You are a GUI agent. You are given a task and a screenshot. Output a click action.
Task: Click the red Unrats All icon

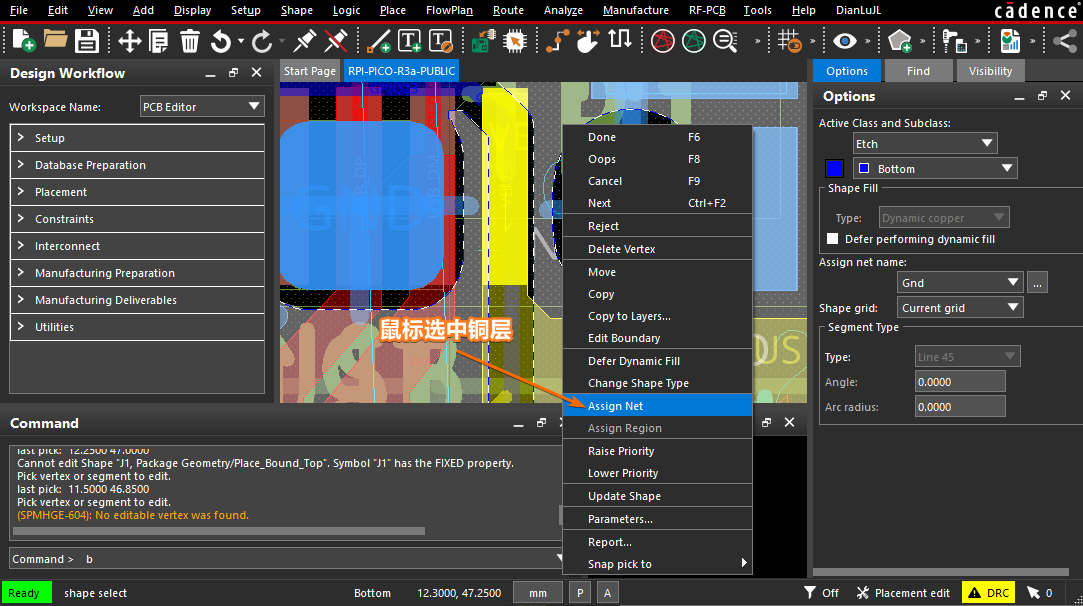pyautogui.click(x=662, y=41)
